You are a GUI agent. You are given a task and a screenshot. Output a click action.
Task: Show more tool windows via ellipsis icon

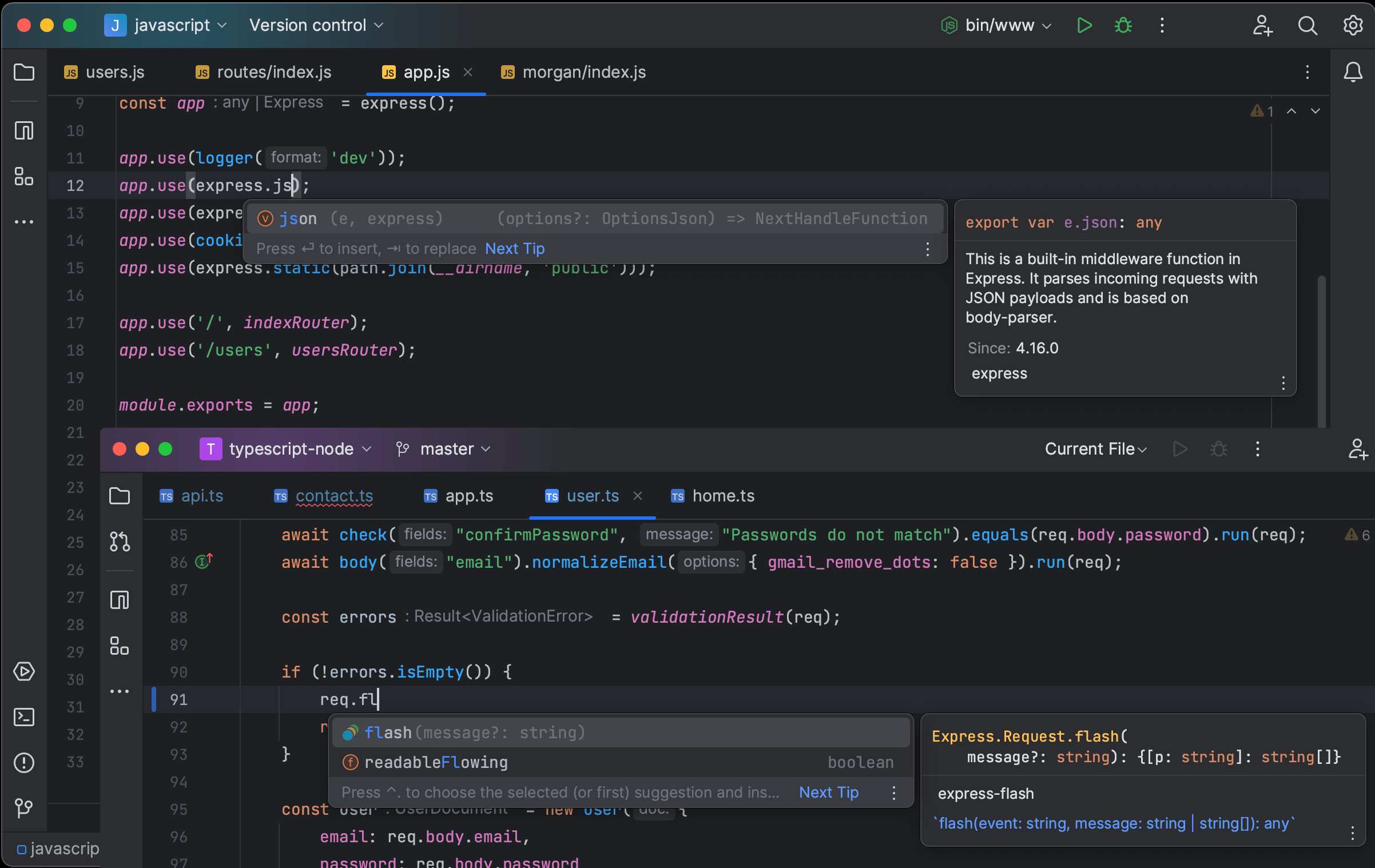24,222
